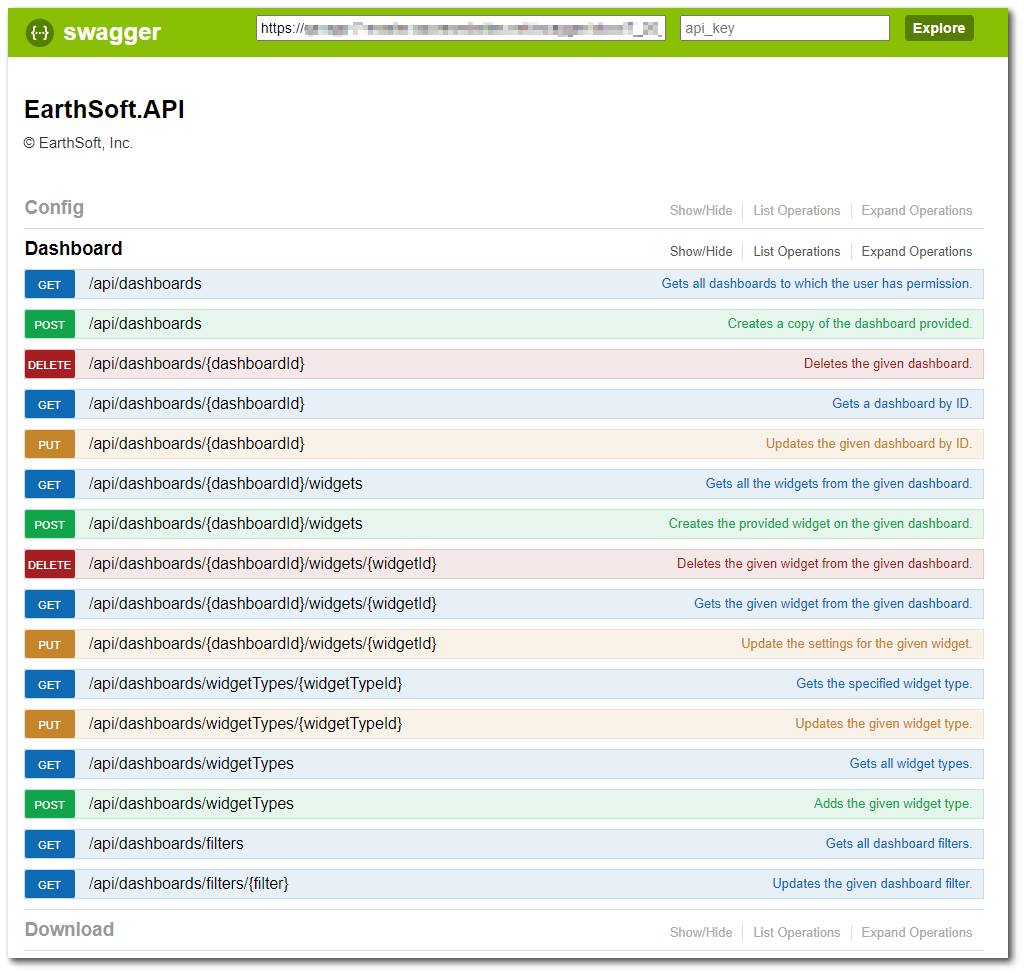Click 'Gets a dashboard by ID.' description

point(902,404)
